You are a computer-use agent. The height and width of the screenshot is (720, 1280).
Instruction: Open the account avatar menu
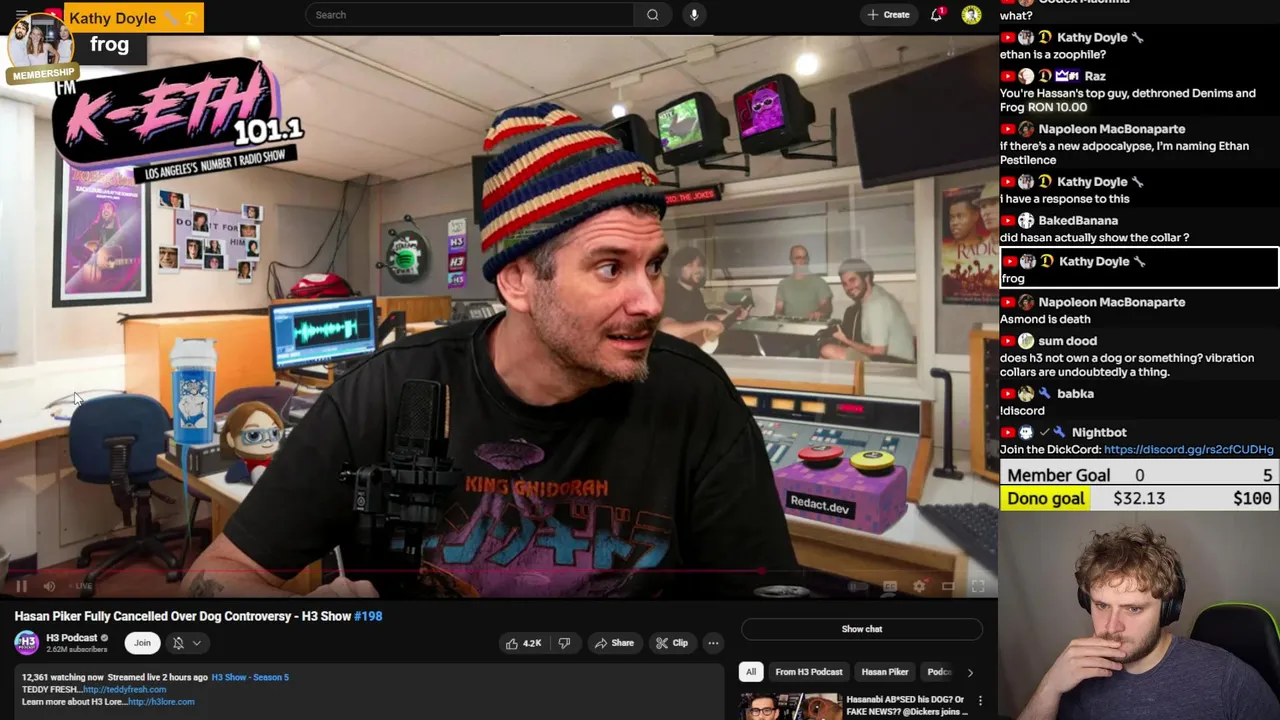pyautogui.click(x=971, y=15)
